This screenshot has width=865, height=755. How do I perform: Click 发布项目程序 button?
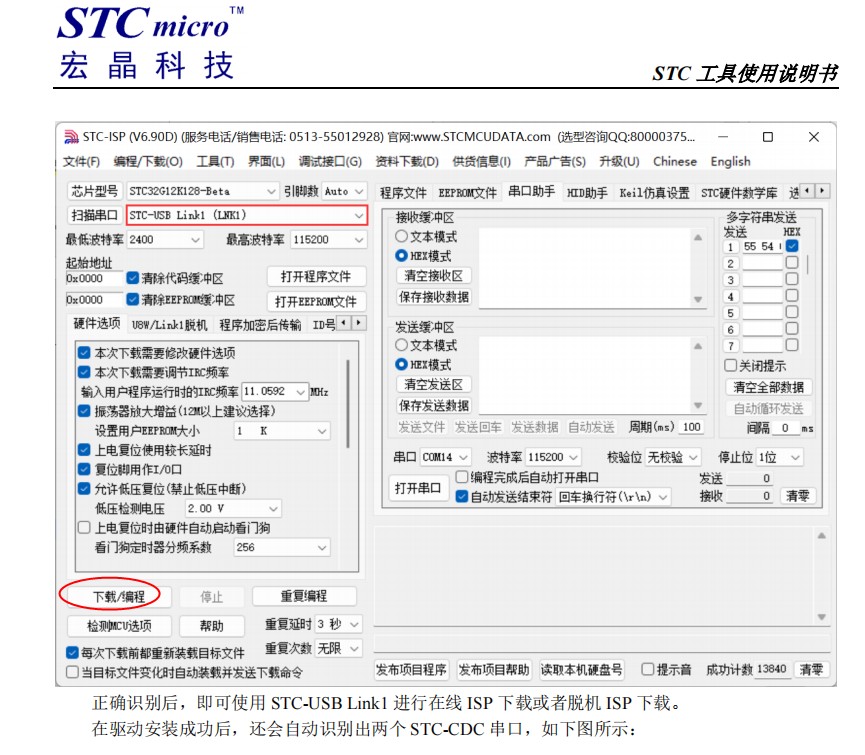[x=411, y=670]
